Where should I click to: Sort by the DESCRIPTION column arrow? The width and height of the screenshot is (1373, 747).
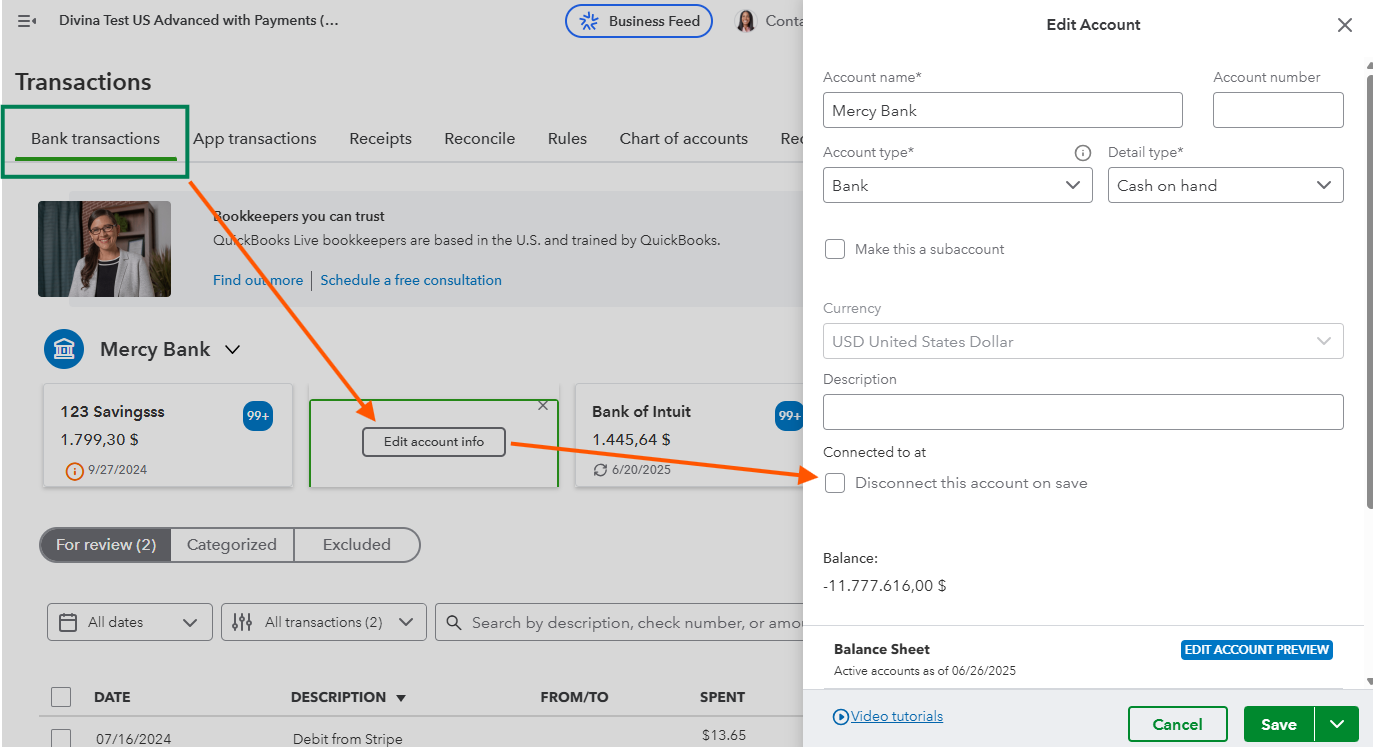click(x=401, y=698)
